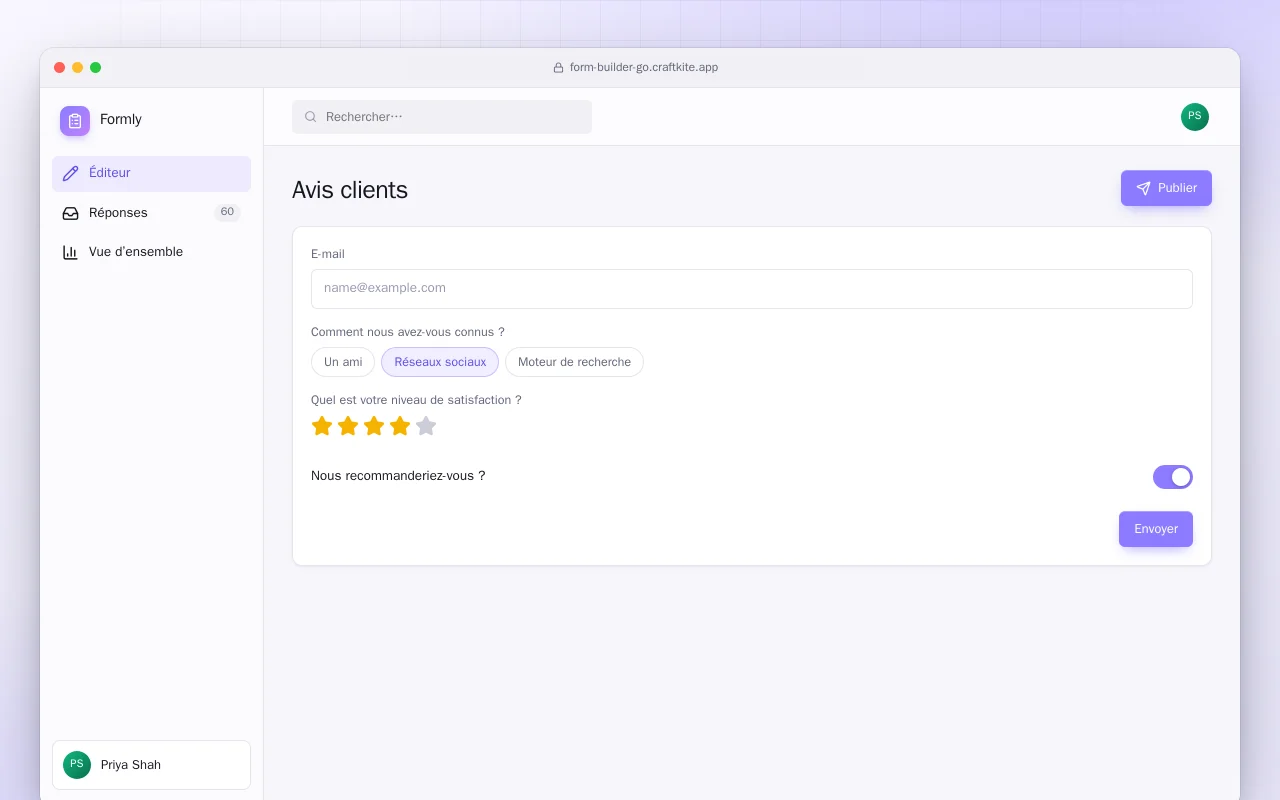
Task: Click the Formly brand name
Action: point(121,119)
